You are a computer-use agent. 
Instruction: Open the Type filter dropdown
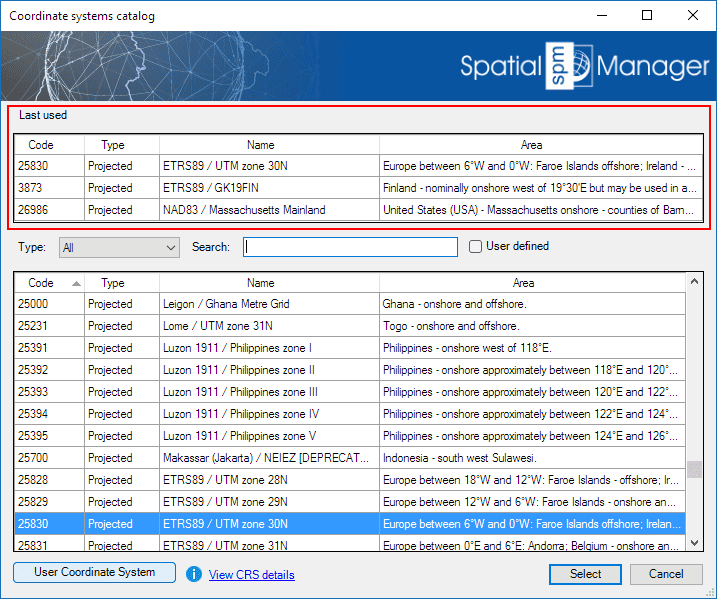tap(118, 247)
